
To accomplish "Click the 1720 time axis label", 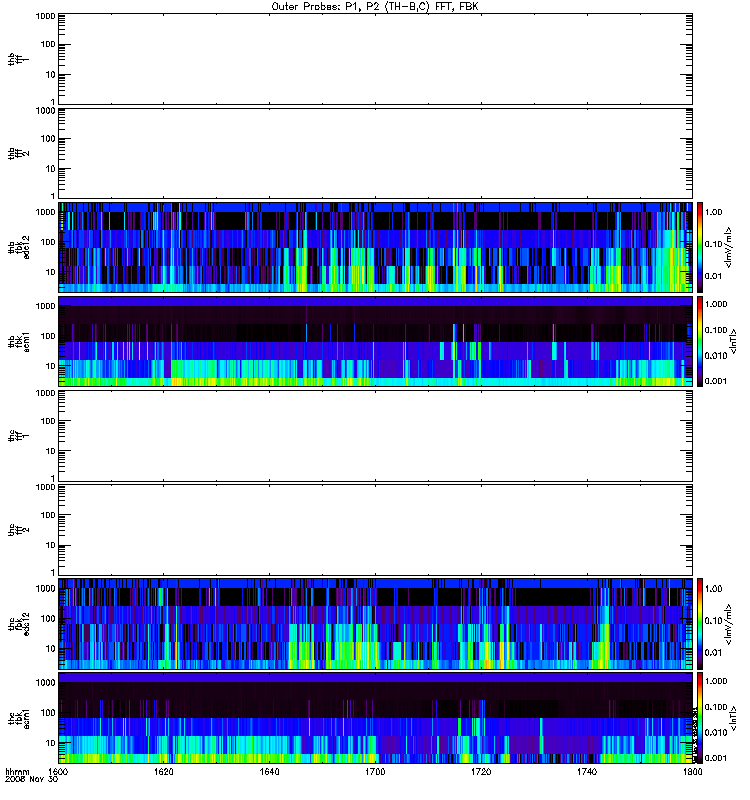I will (481, 772).
